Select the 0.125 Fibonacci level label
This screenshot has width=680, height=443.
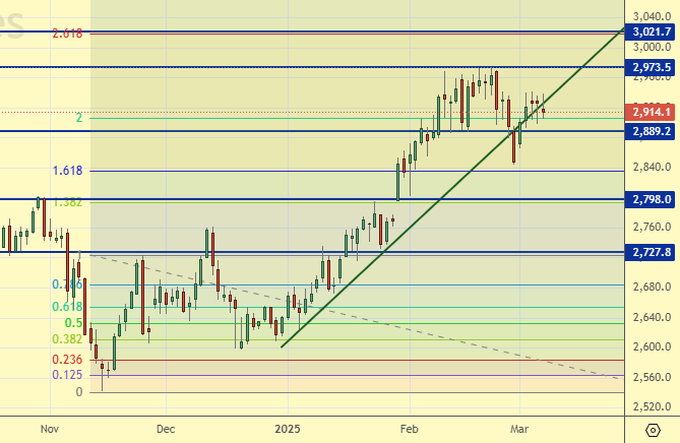tap(67, 375)
